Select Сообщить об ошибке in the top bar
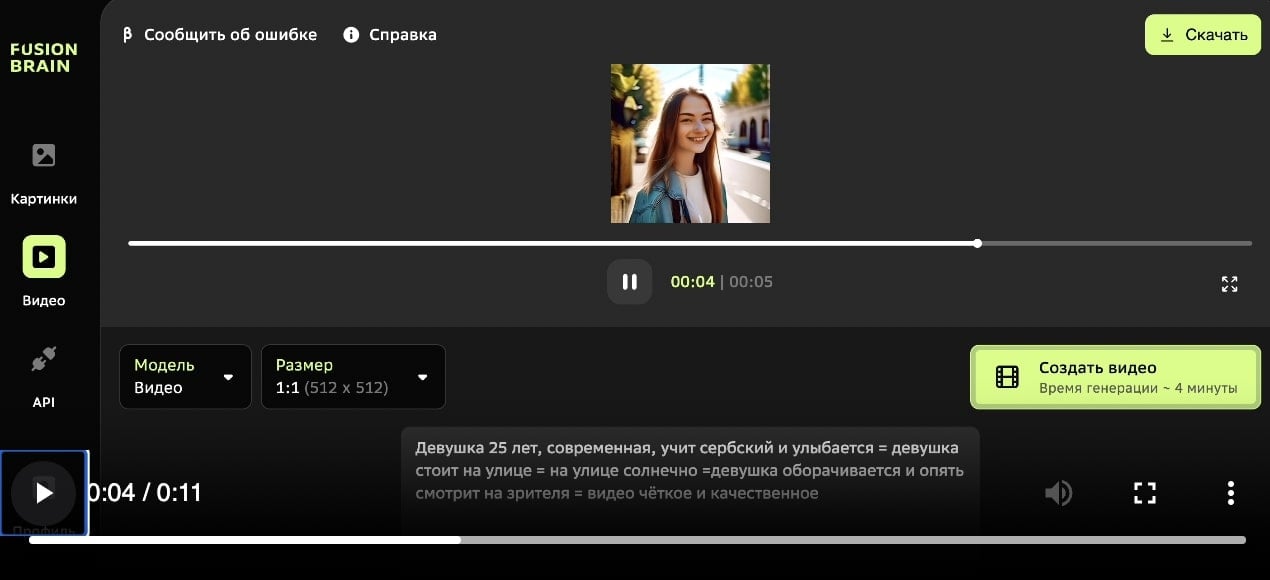Image resolution: width=1270 pixels, height=580 pixels. point(231,34)
